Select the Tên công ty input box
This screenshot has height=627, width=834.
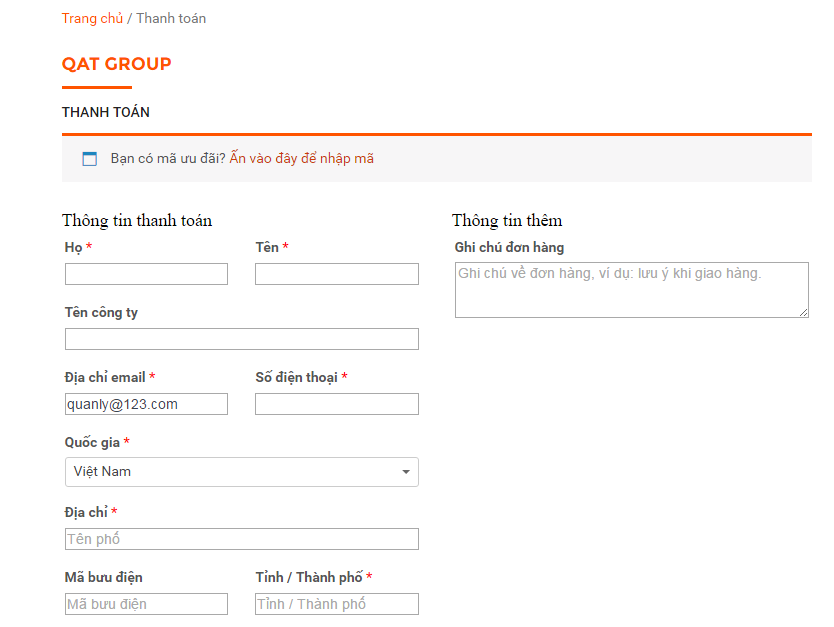tap(241, 339)
